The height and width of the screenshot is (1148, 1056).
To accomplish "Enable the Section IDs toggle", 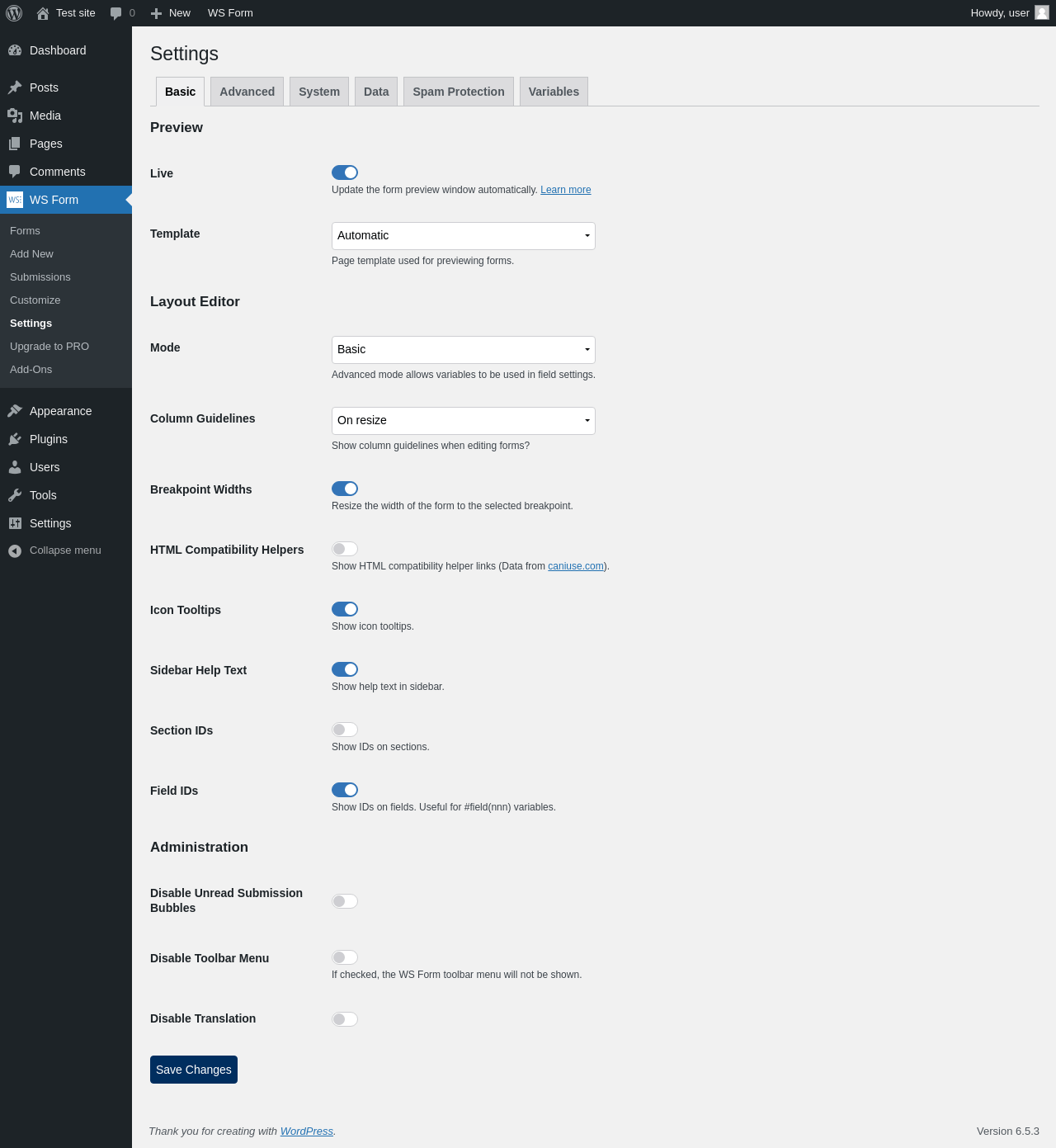I will 345,730.
